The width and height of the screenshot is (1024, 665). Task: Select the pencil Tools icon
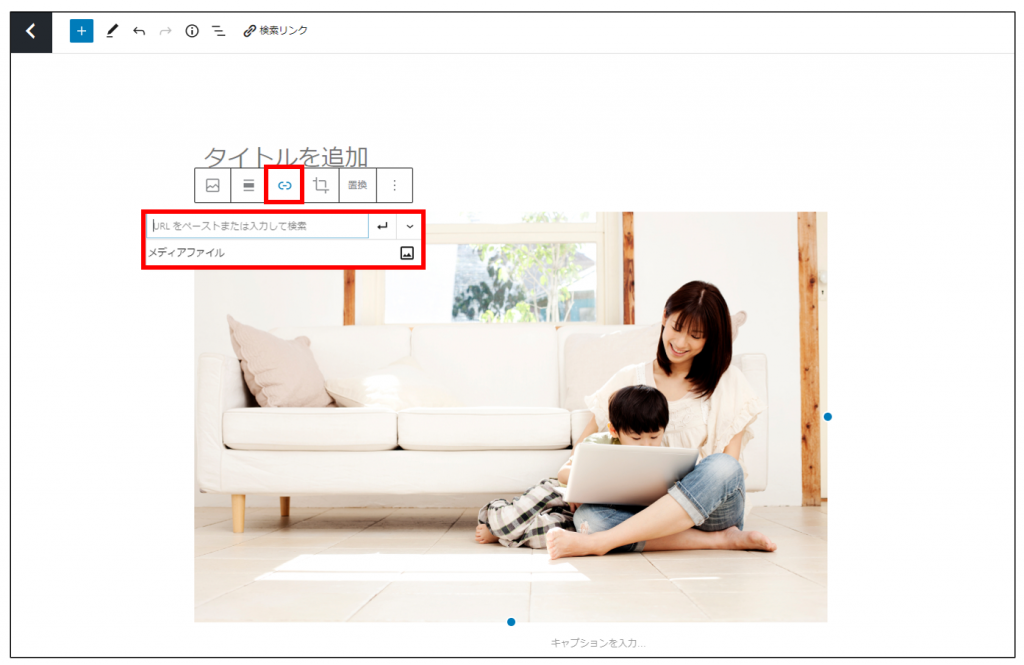click(112, 31)
